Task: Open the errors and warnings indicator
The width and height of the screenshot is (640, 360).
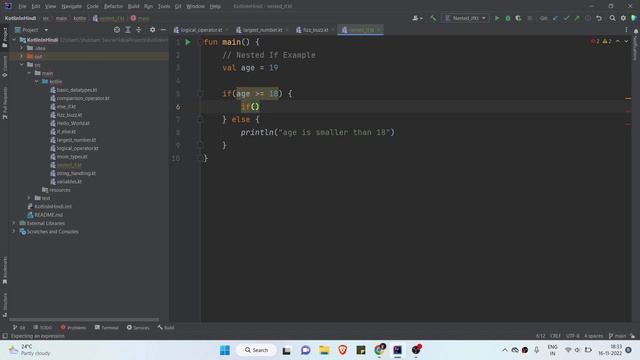Action: [601, 42]
